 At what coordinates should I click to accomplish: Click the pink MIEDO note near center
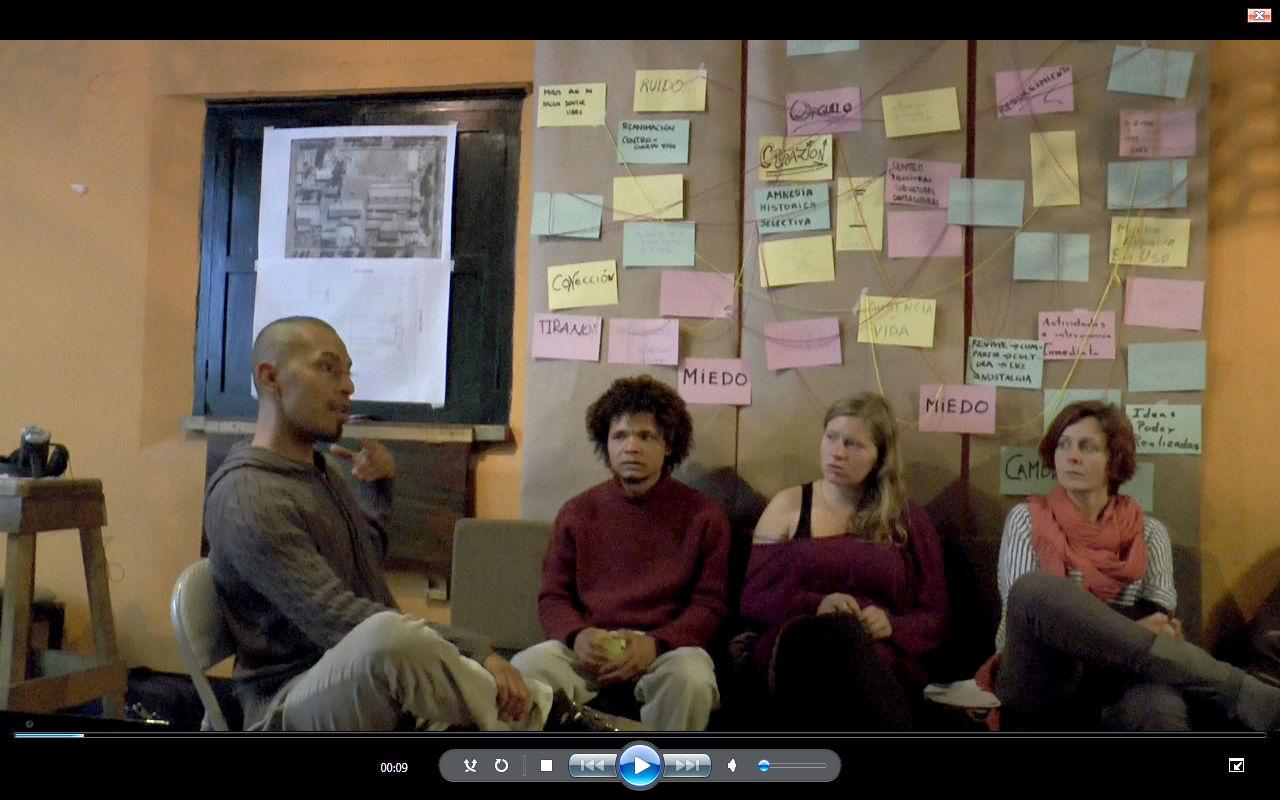(714, 380)
